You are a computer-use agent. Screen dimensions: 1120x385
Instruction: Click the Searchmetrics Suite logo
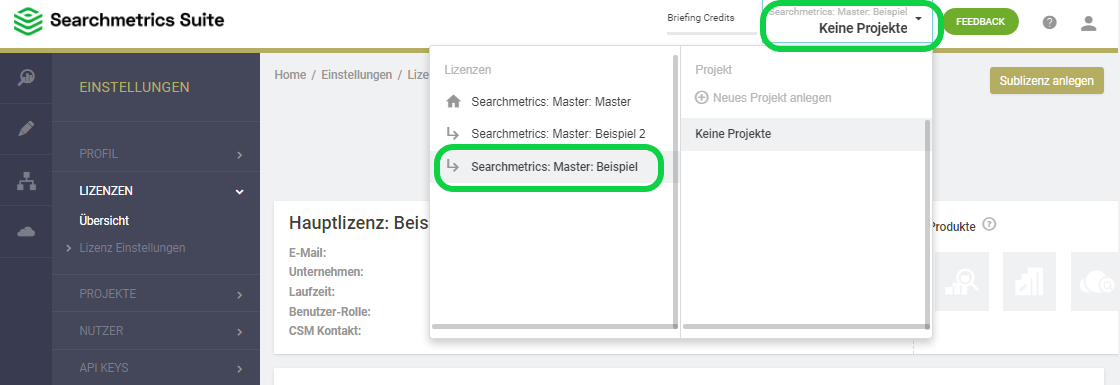pyautogui.click(x=119, y=21)
